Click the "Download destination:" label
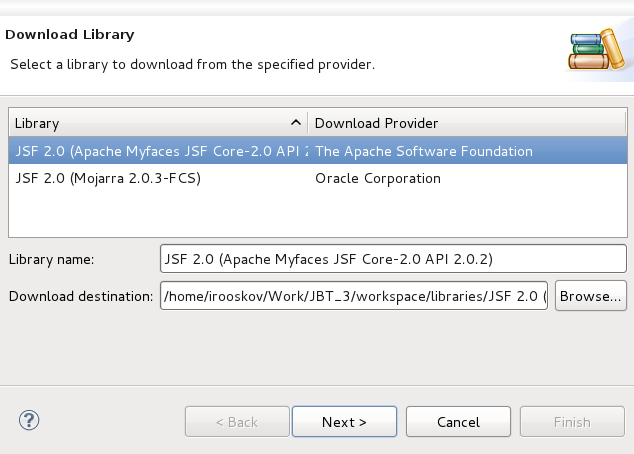The image size is (634, 454). pos(81,297)
